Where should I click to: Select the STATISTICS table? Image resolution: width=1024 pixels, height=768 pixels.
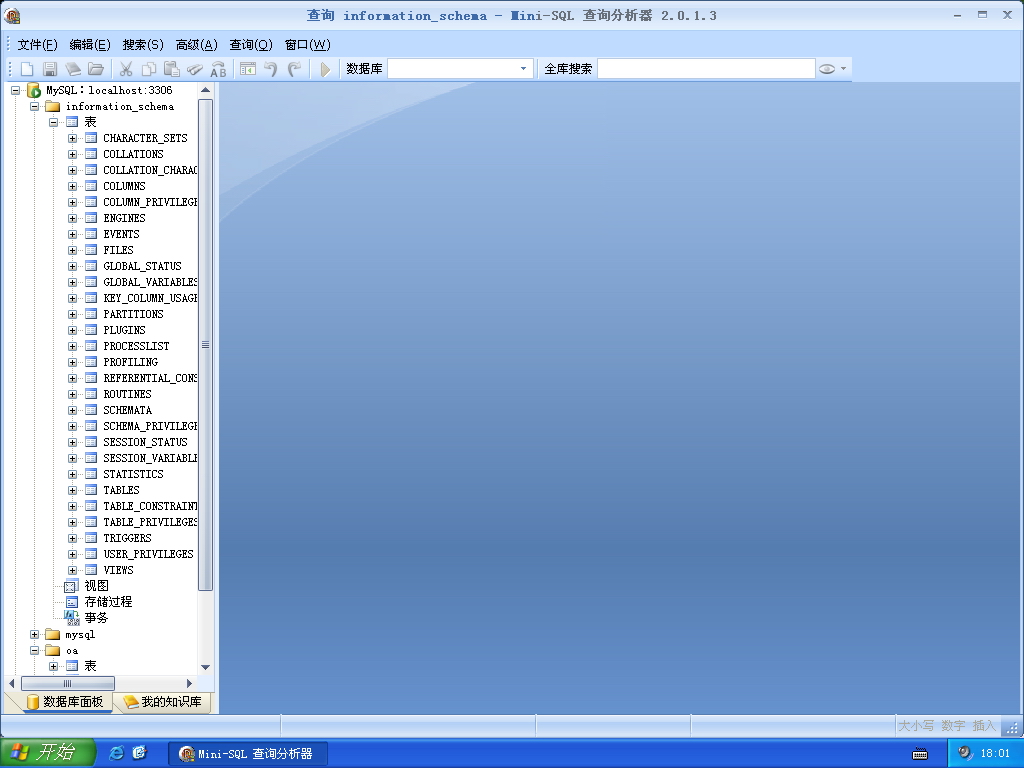[x=133, y=474]
